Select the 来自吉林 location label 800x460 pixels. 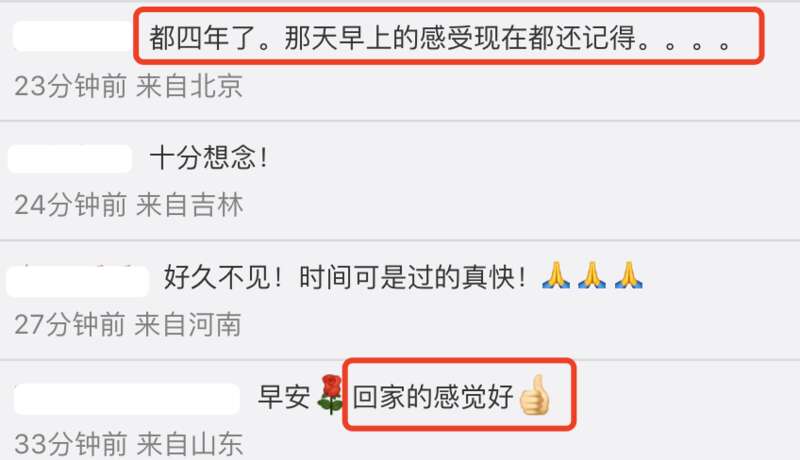189,205
